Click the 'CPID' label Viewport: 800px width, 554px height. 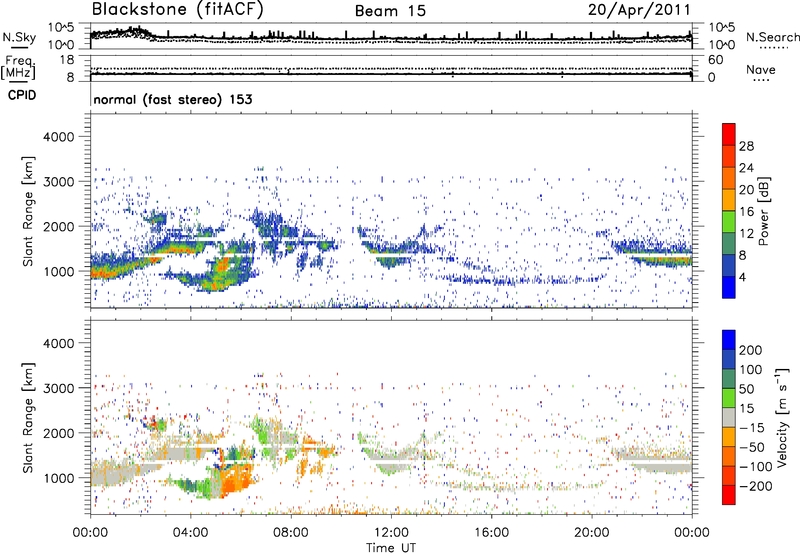click(x=22, y=95)
